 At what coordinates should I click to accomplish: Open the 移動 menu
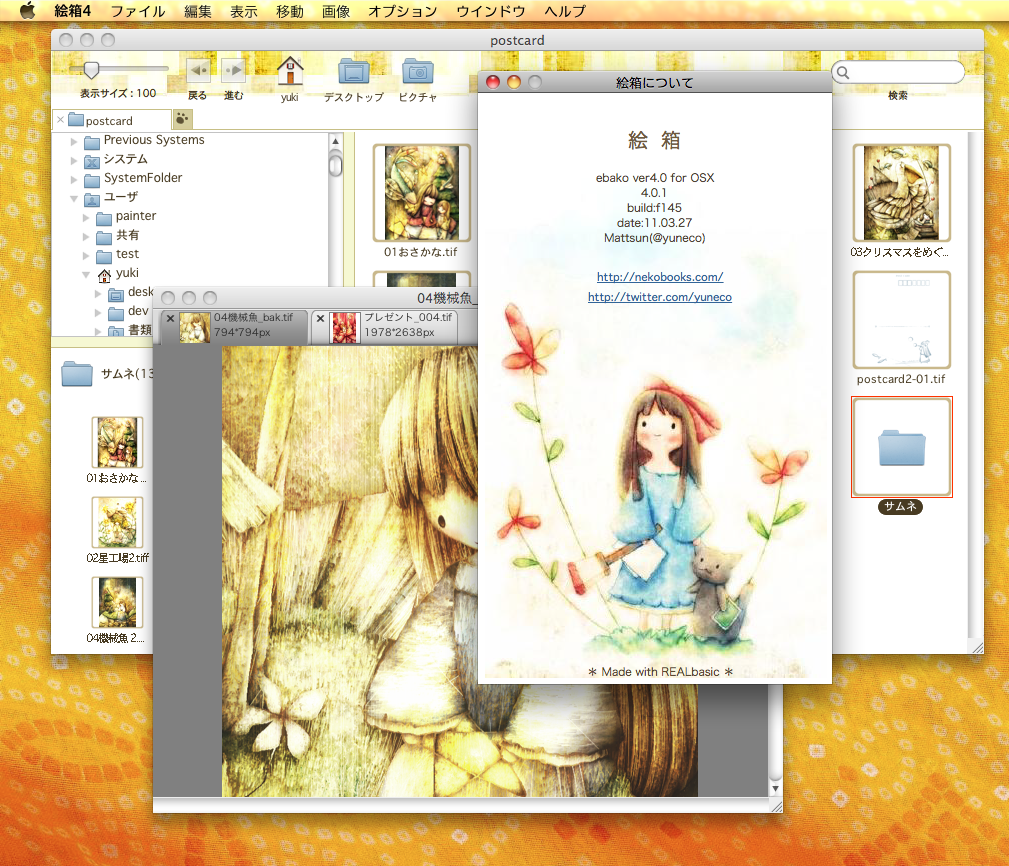[290, 11]
